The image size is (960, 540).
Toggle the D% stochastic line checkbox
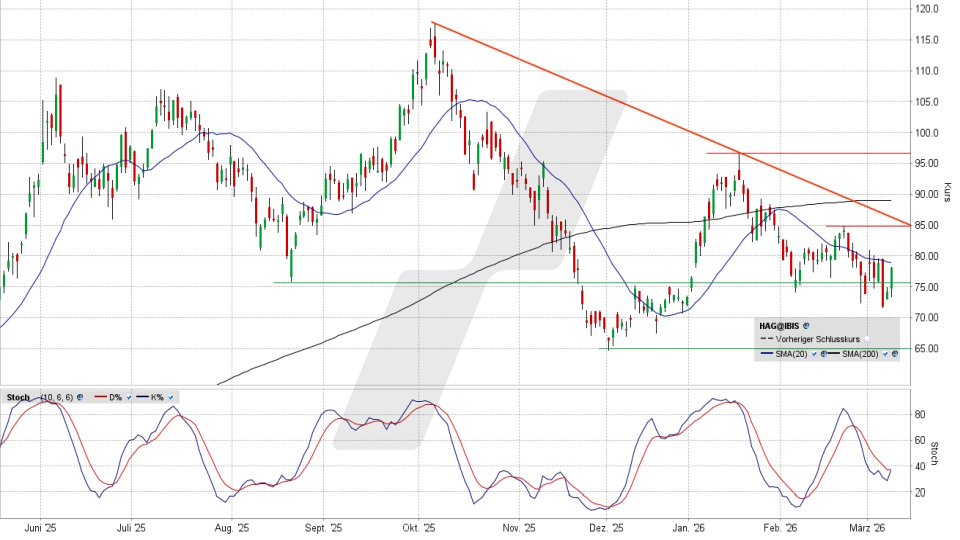pos(129,397)
